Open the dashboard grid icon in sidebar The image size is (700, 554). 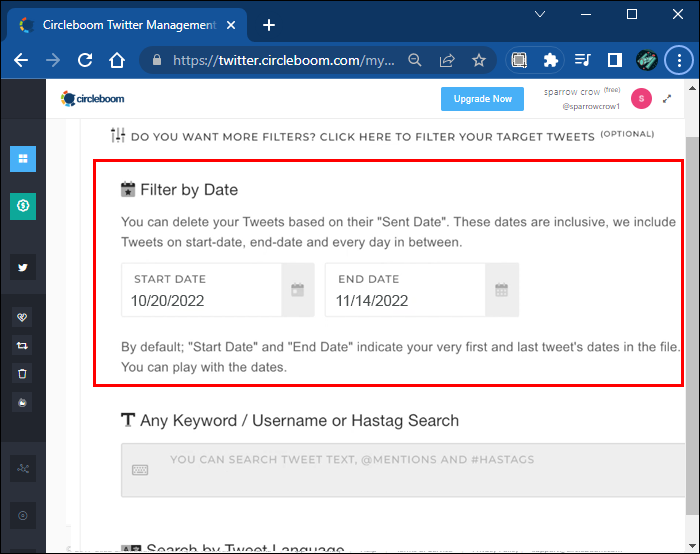(x=22, y=159)
